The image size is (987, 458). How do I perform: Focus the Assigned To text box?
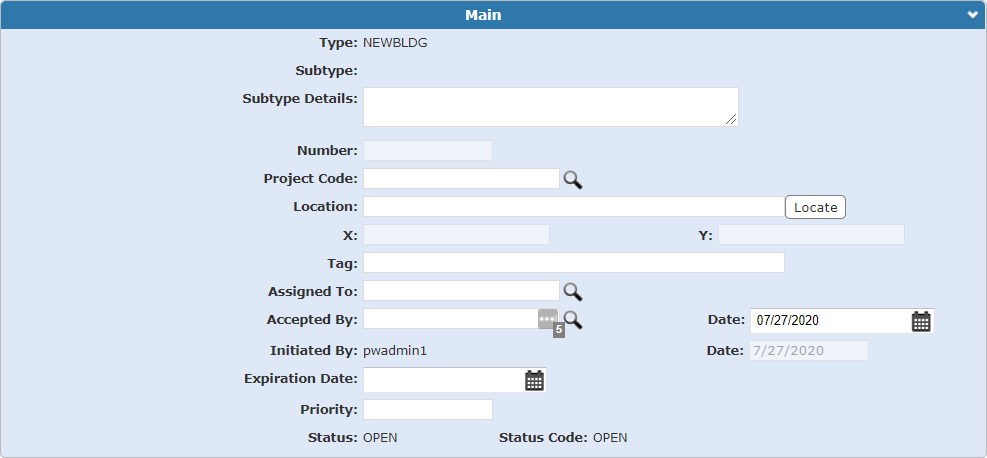(x=460, y=291)
